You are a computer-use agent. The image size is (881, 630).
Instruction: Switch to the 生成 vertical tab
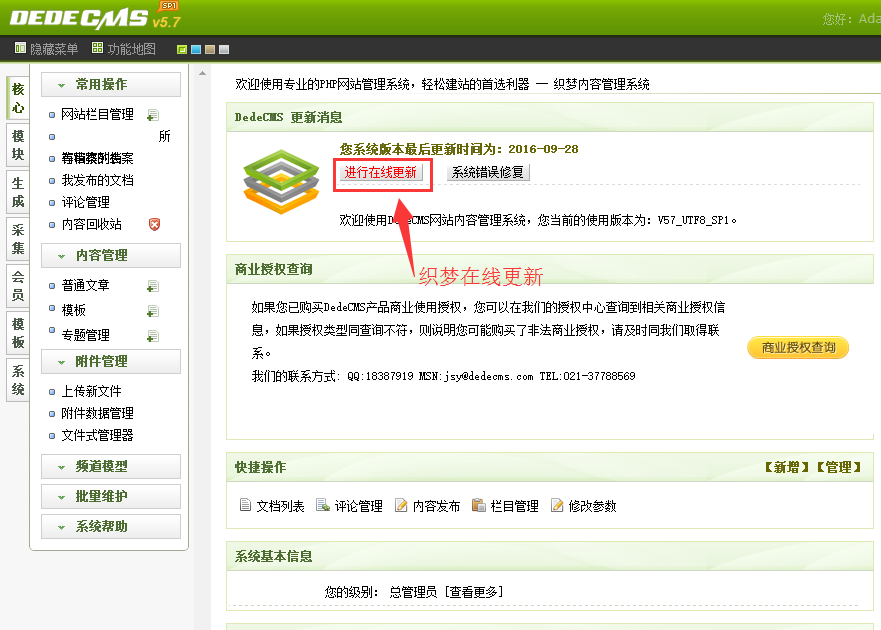pos(18,193)
